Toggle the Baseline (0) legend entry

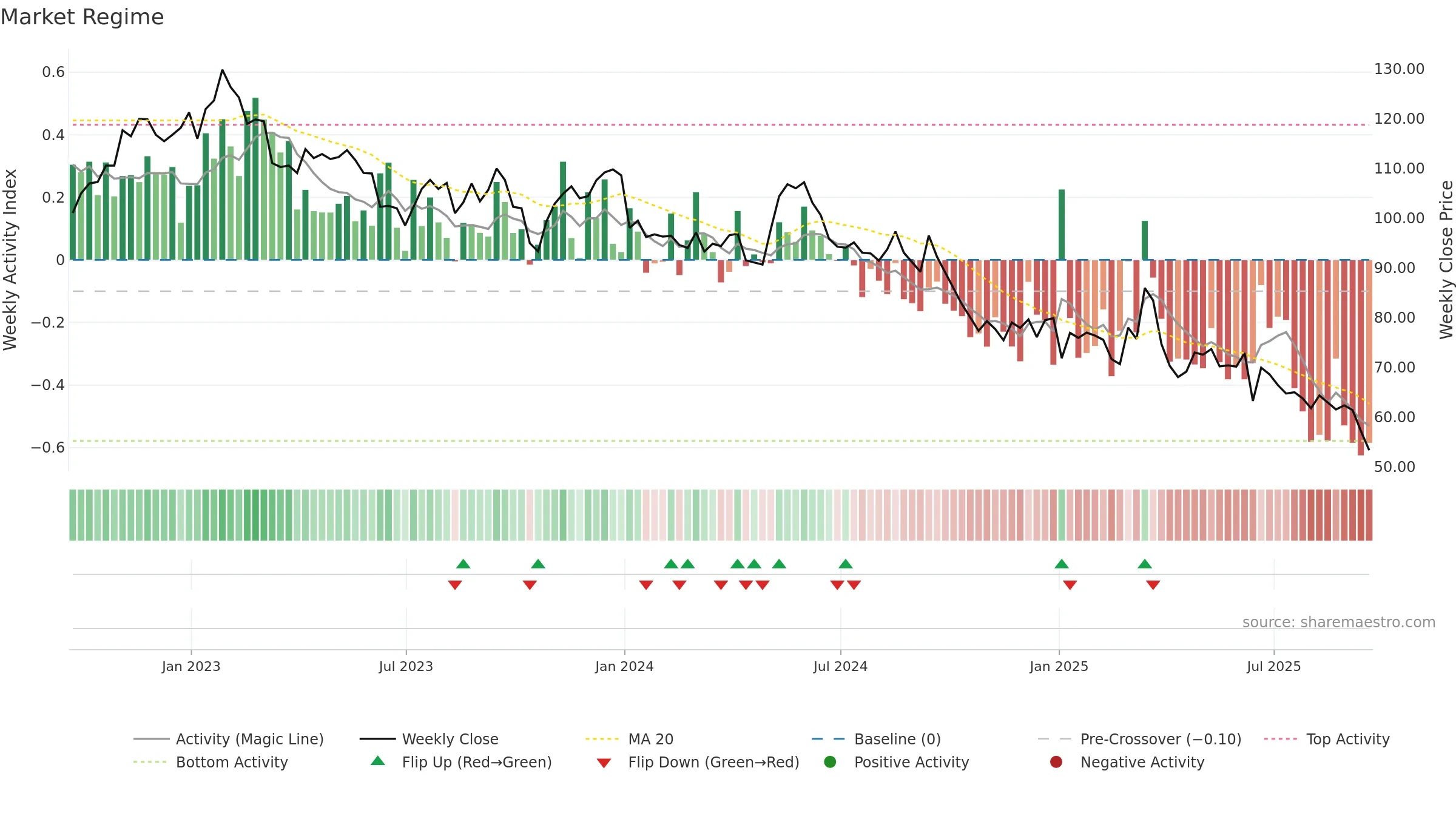pyautogui.click(x=876, y=739)
